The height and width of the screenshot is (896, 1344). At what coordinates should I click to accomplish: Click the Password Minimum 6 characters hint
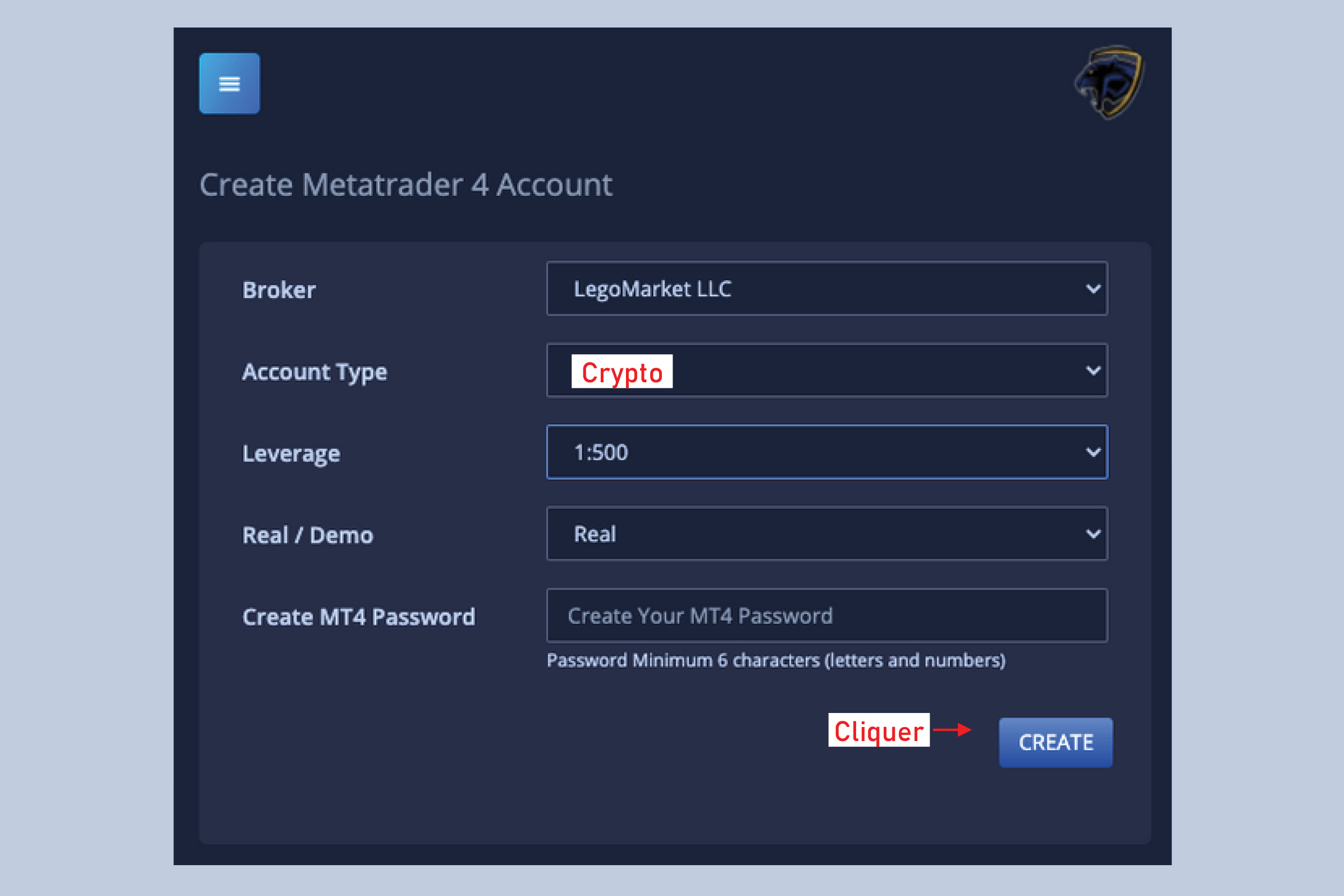(776, 661)
